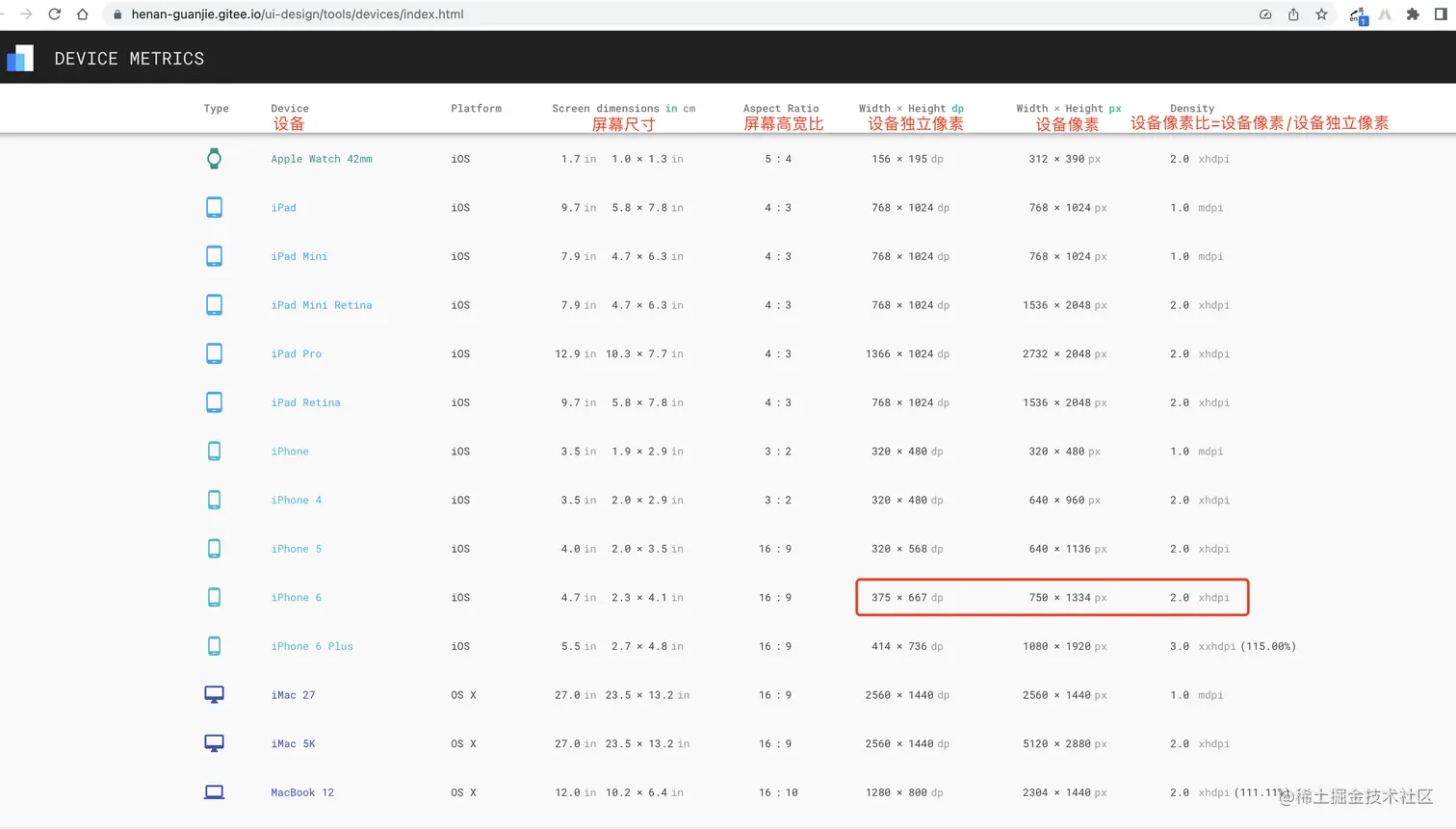Click the speedometer icon in the address bar
Viewport: 1456px width, 829px height.
click(x=1265, y=14)
